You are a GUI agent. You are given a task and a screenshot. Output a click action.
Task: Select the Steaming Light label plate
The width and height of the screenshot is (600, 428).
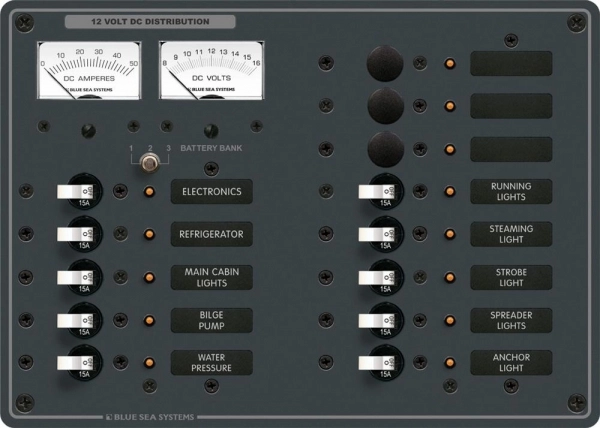[511, 234]
